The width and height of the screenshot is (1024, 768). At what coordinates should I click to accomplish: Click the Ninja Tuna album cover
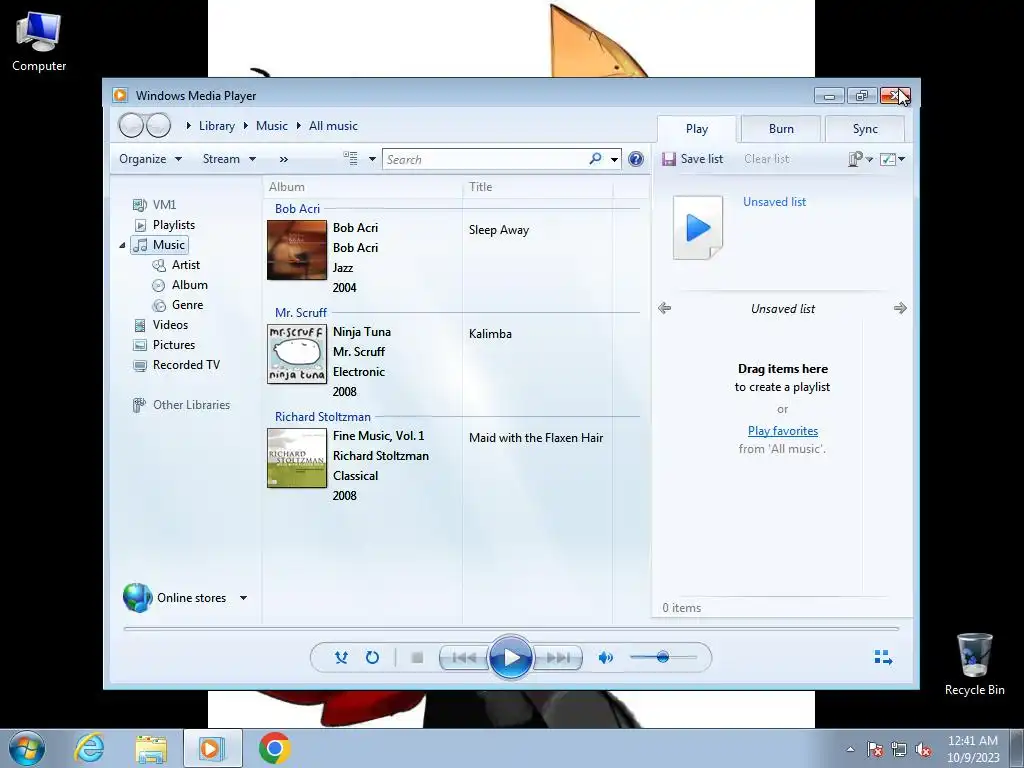coord(296,354)
